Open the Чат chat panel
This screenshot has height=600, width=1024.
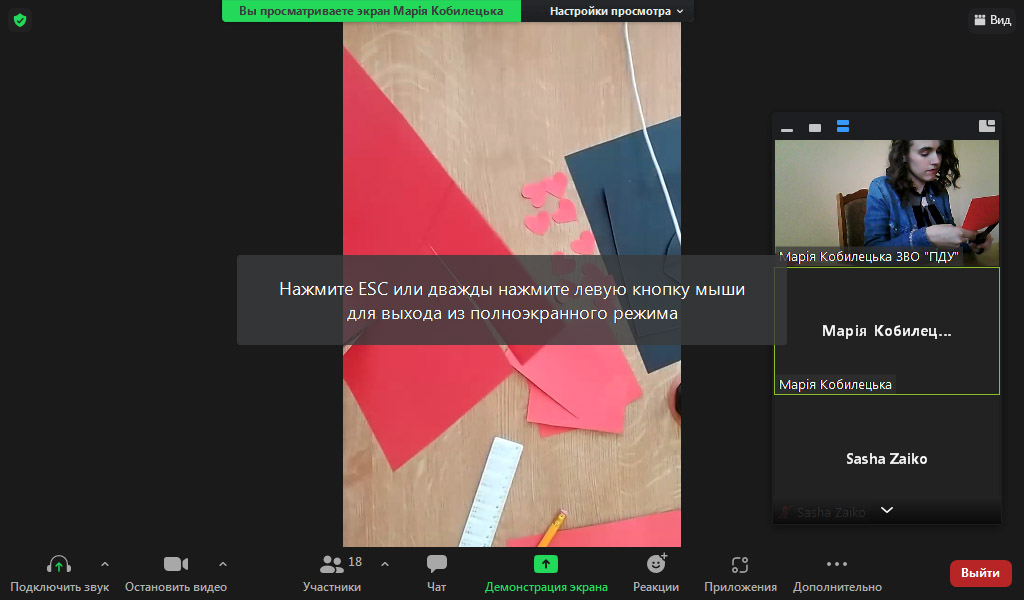pyautogui.click(x=436, y=572)
